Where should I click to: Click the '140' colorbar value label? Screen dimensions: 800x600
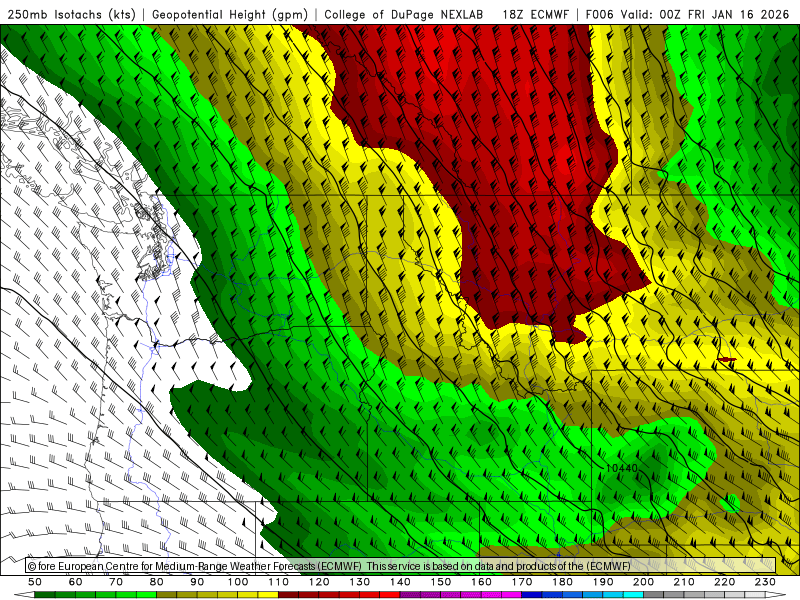(400, 582)
